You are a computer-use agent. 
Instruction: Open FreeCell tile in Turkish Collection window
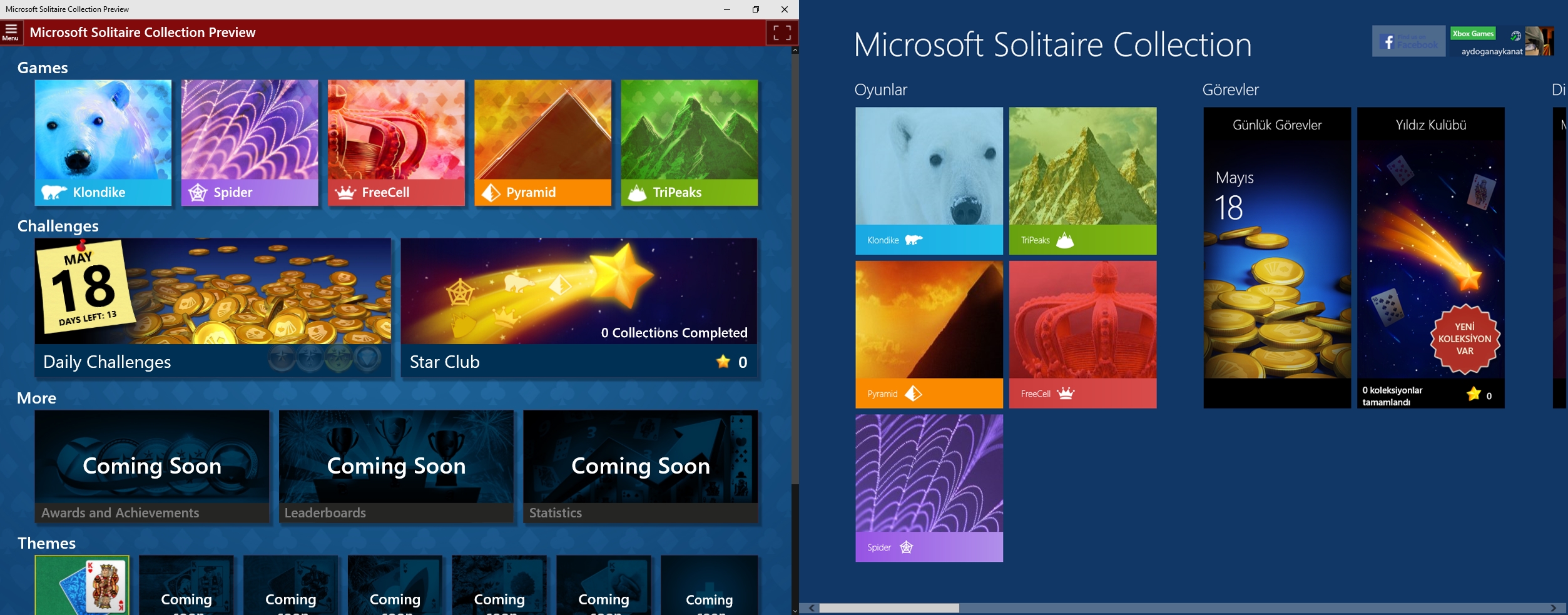[1083, 335]
